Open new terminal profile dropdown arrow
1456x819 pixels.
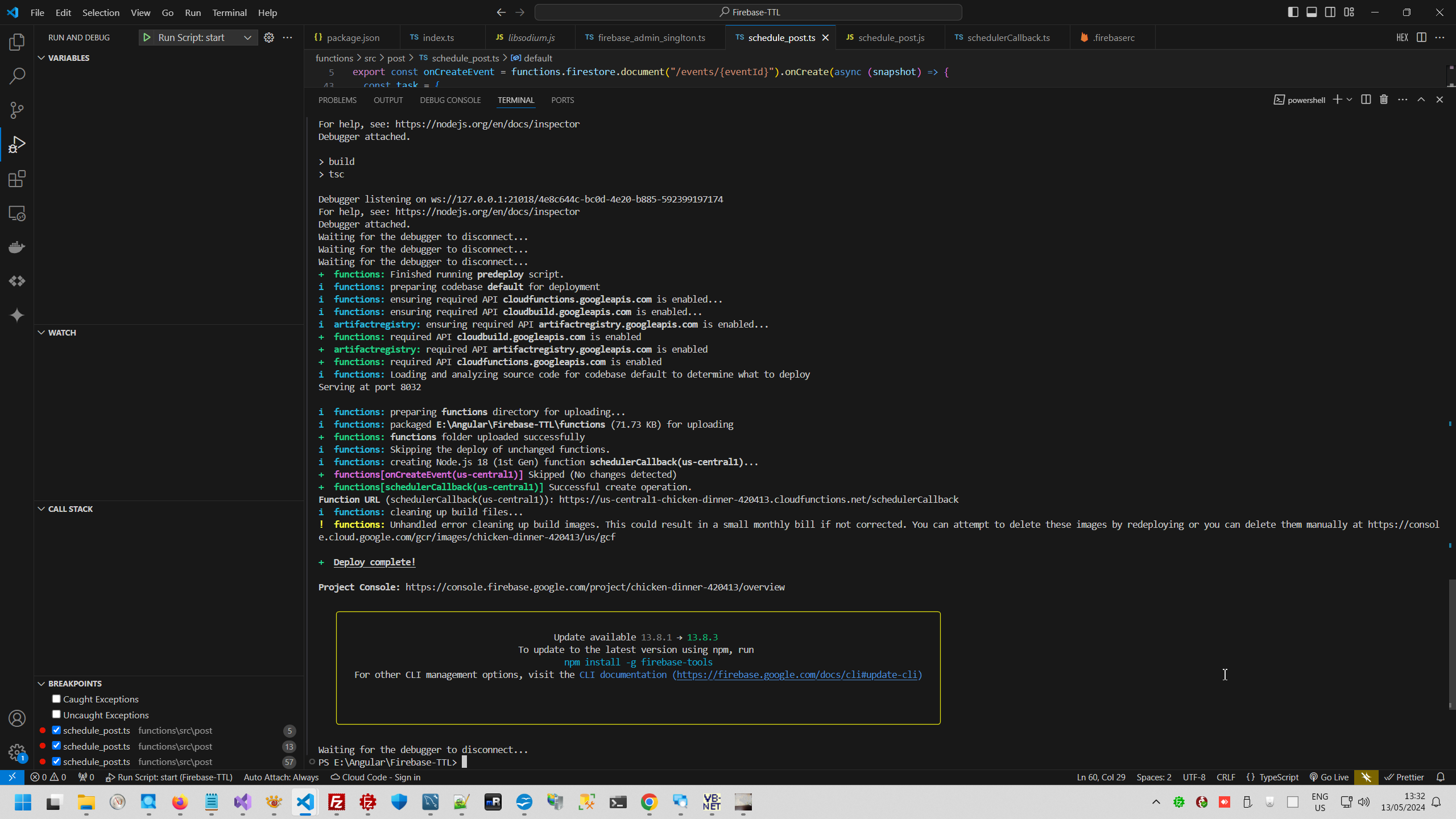point(1350,100)
